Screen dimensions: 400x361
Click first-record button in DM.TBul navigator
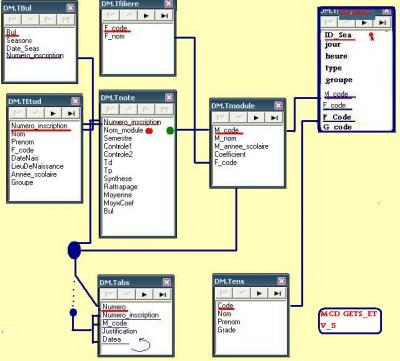pos(13,20)
